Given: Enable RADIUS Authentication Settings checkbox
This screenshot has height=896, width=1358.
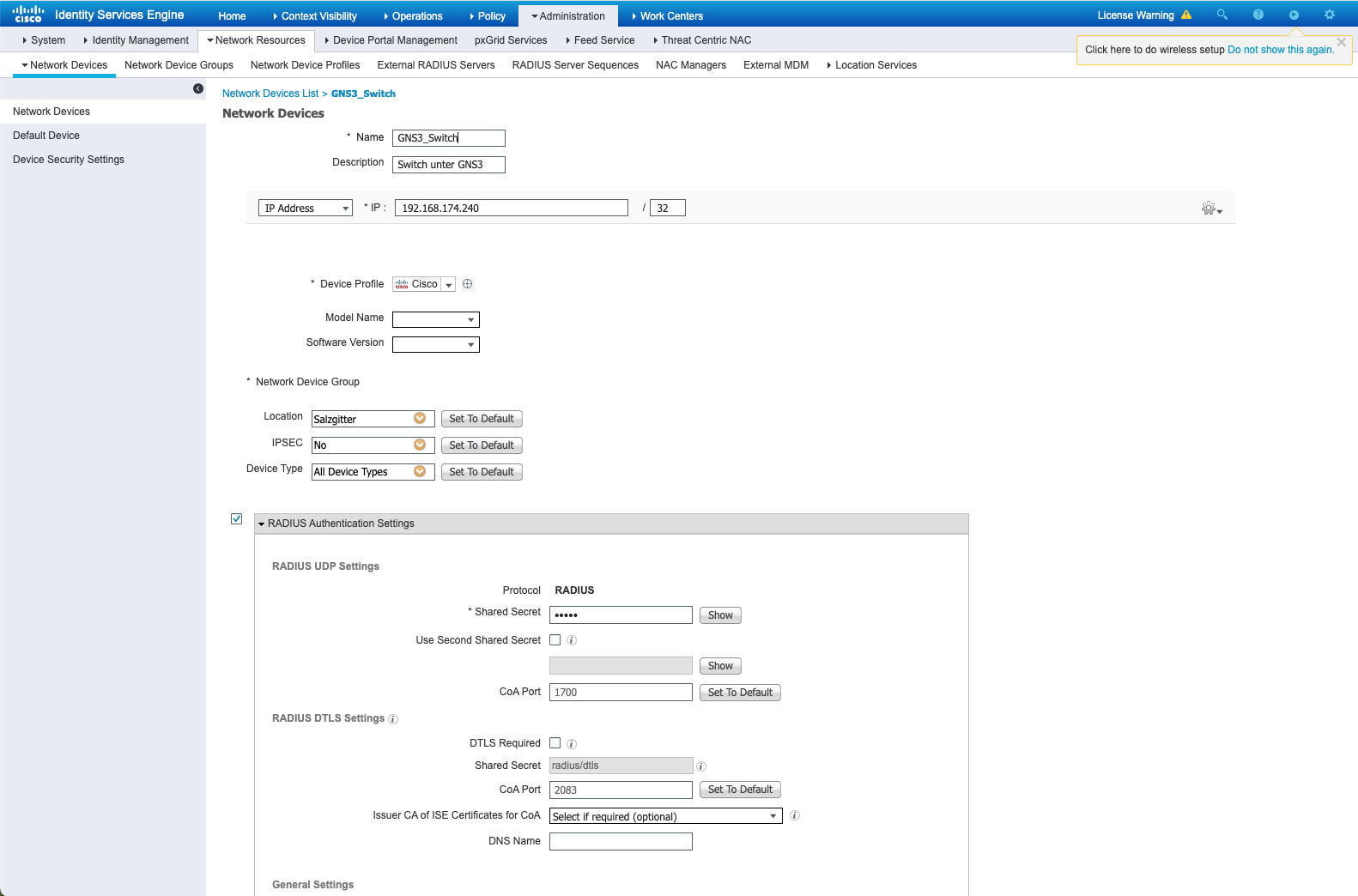Looking at the screenshot, I should (x=237, y=519).
